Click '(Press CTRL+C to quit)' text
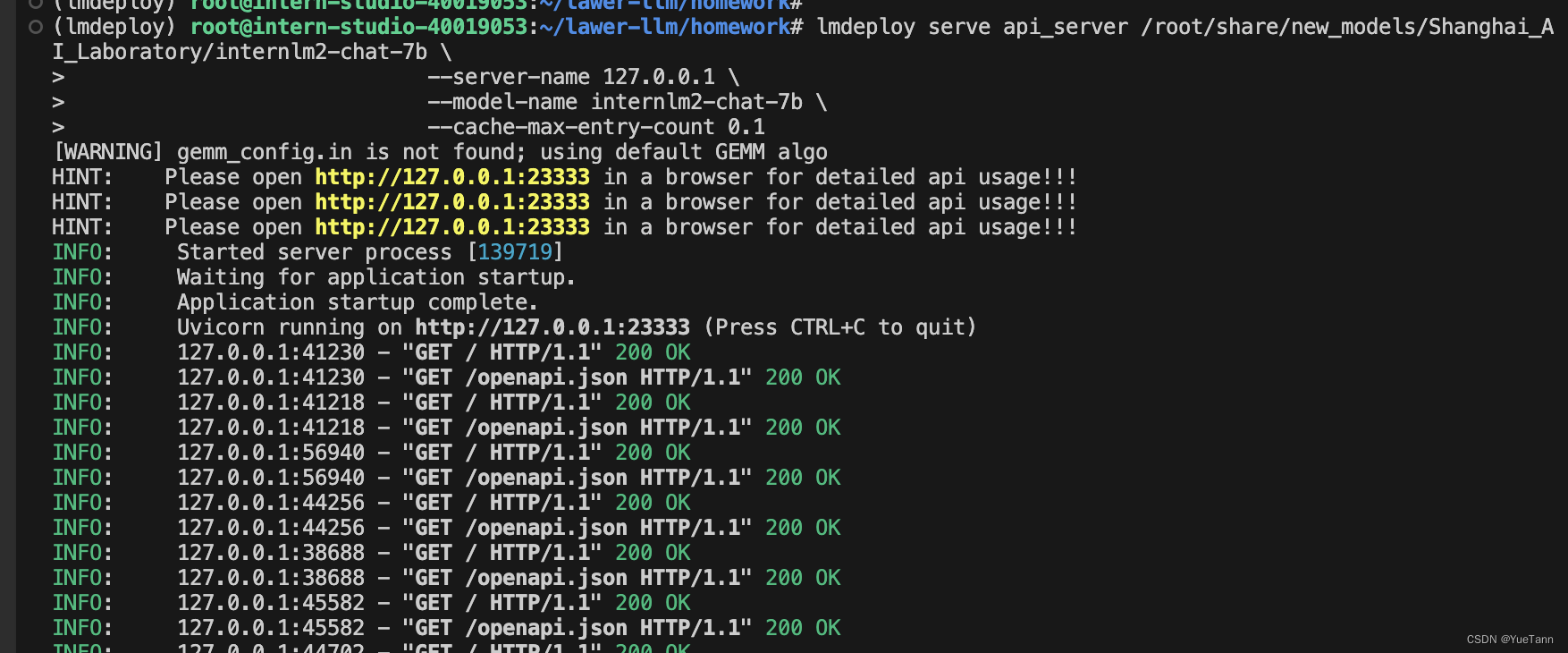Image resolution: width=1568 pixels, height=653 pixels. pyautogui.click(x=840, y=327)
